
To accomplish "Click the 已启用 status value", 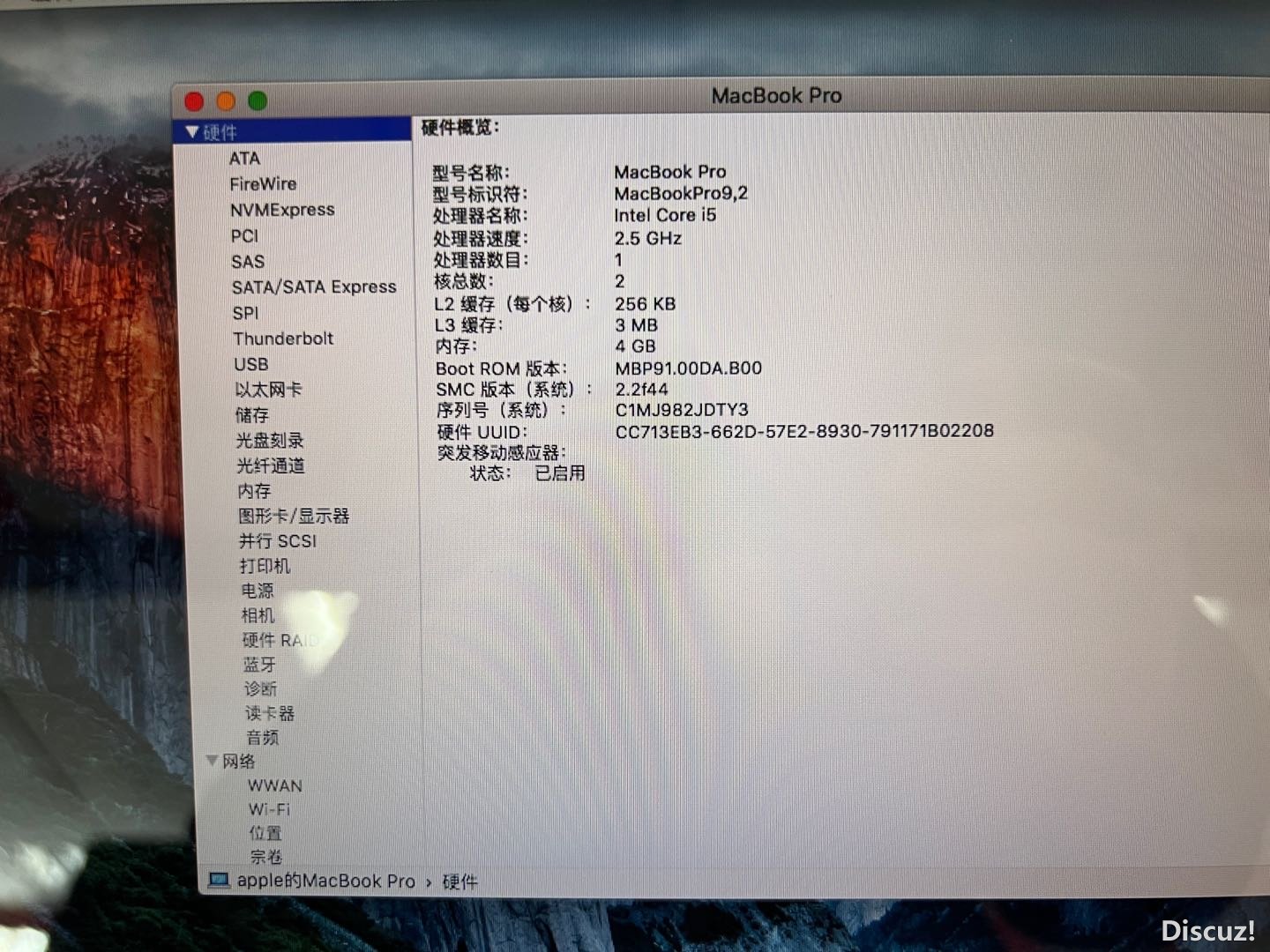I will [560, 473].
